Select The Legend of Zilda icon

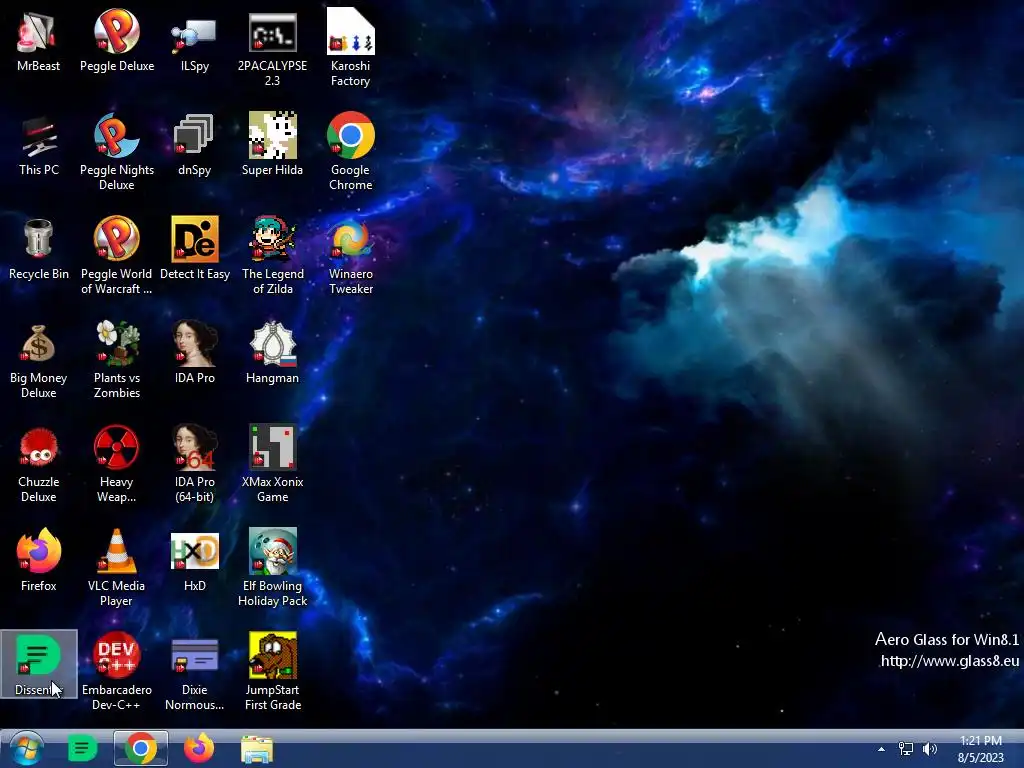[x=272, y=256]
